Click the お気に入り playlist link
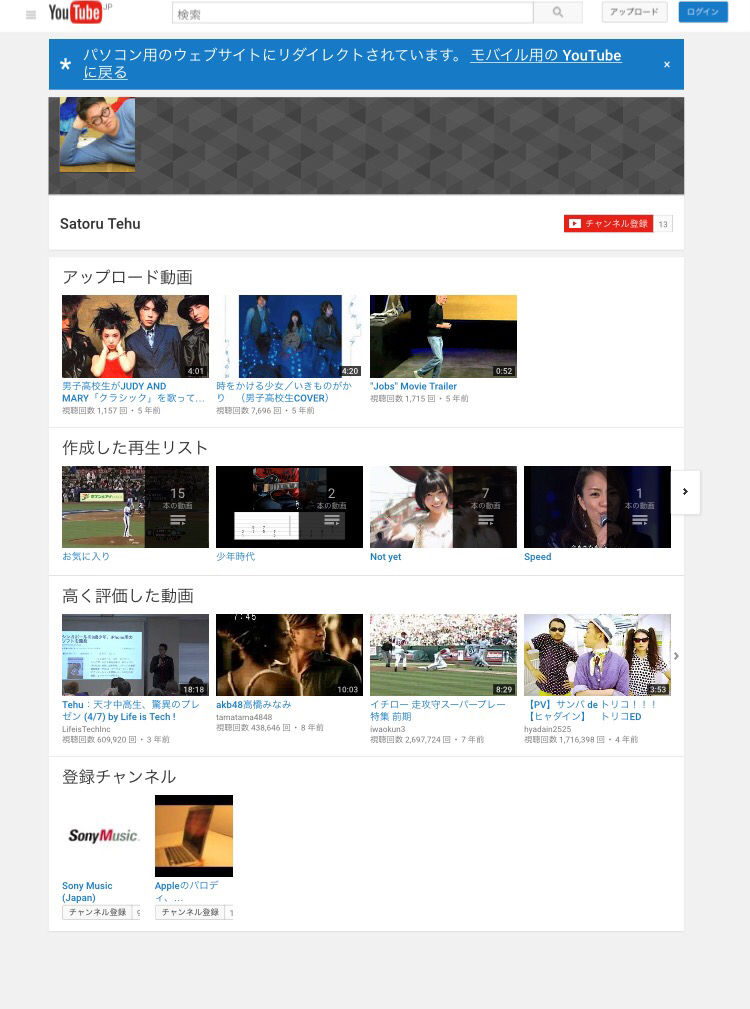750x1009 pixels. (x=86, y=557)
